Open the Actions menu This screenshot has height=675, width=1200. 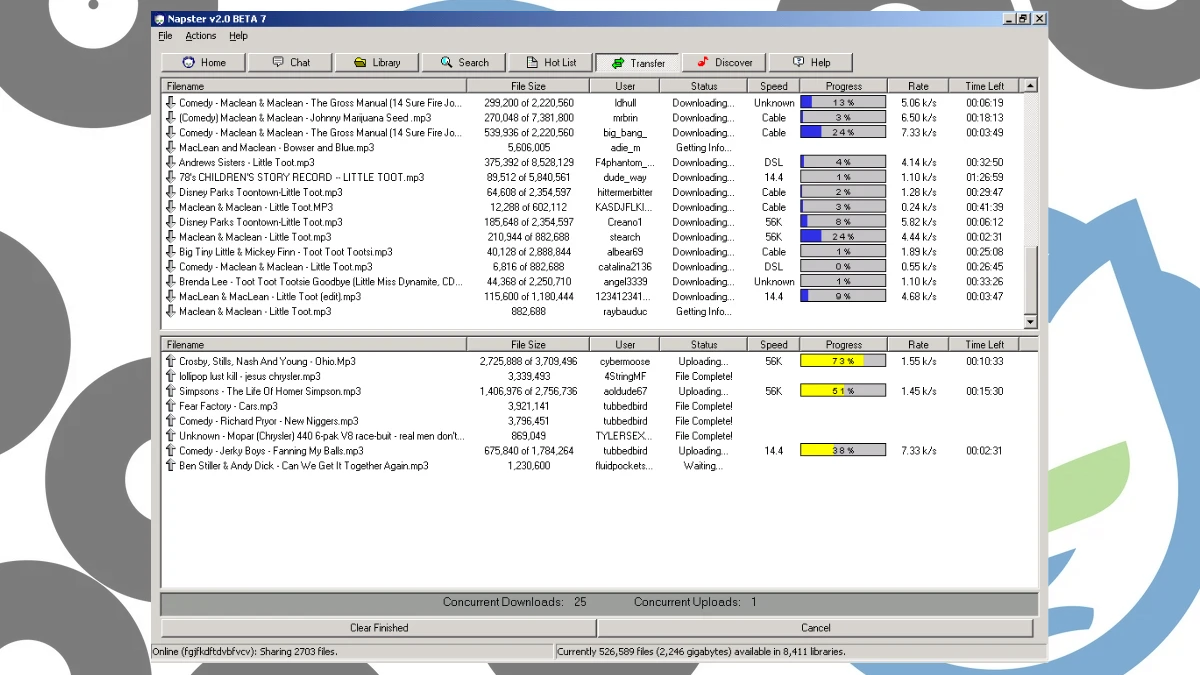(200, 36)
